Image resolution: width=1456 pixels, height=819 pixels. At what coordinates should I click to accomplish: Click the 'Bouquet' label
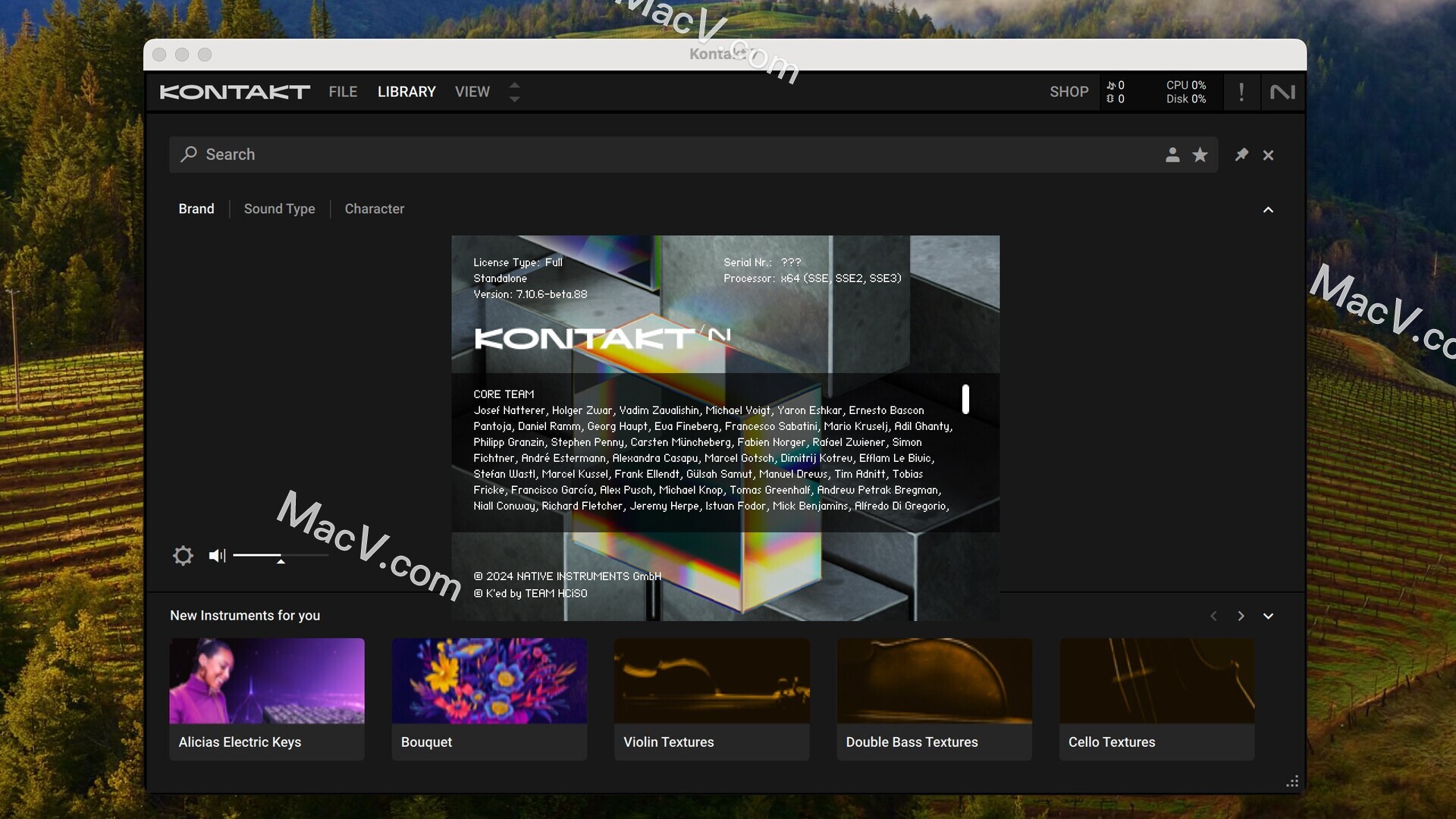[426, 742]
